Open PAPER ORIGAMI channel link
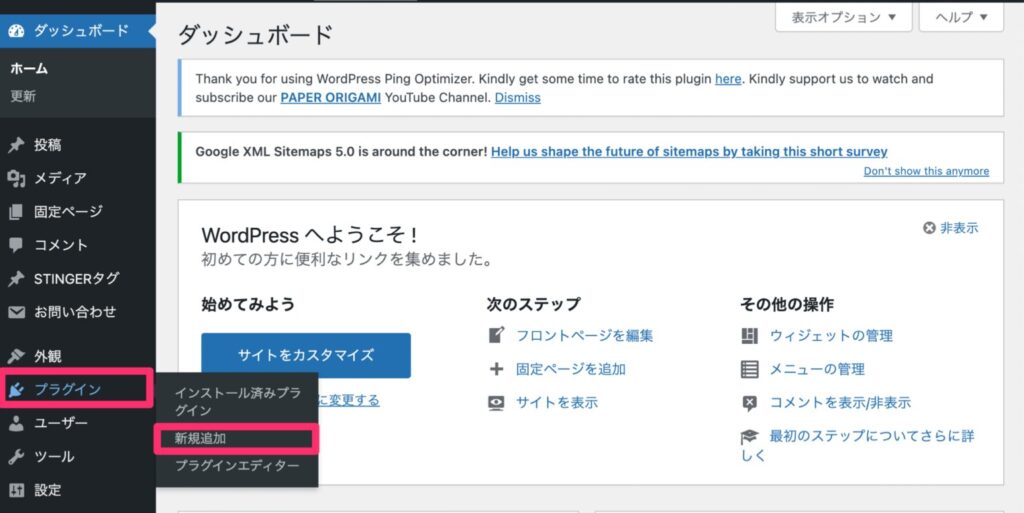This screenshot has height=513, width=1024. [330, 98]
